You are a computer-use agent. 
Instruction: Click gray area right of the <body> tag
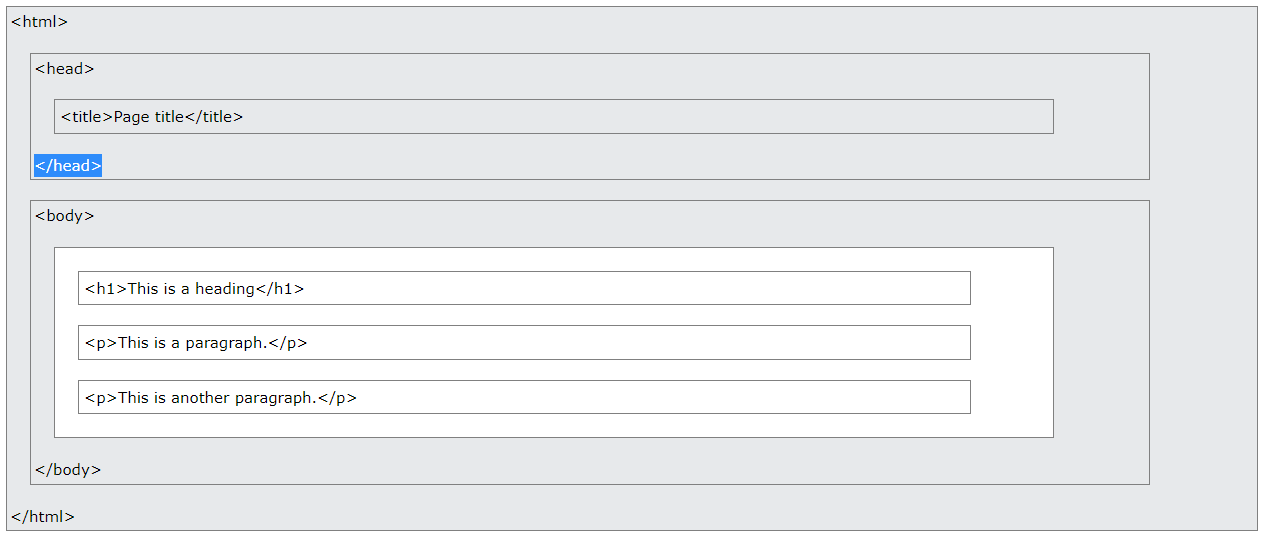click(x=620, y=216)
